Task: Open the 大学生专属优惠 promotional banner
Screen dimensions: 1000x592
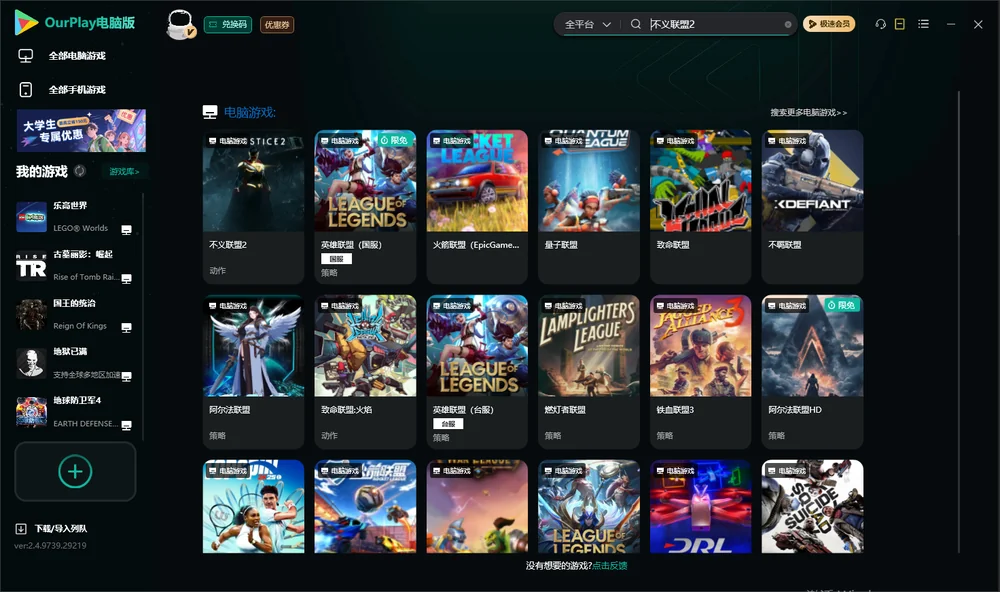Action: click(x=81, y=131)
